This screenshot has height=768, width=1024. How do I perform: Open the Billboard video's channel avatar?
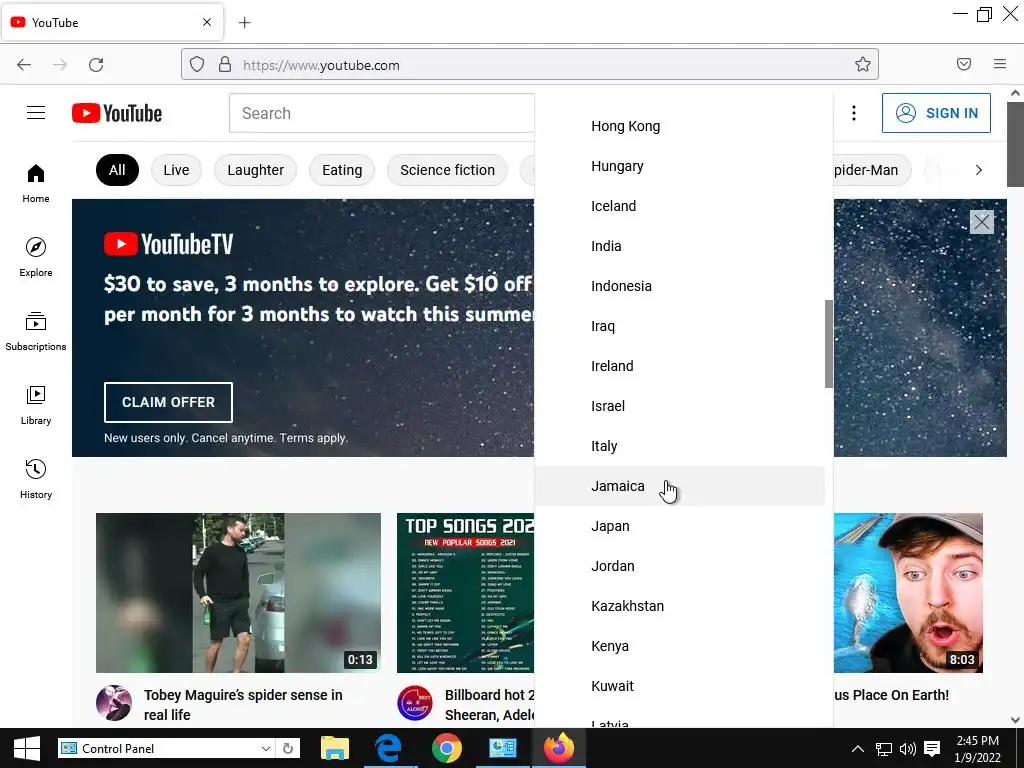pos(415,703)
